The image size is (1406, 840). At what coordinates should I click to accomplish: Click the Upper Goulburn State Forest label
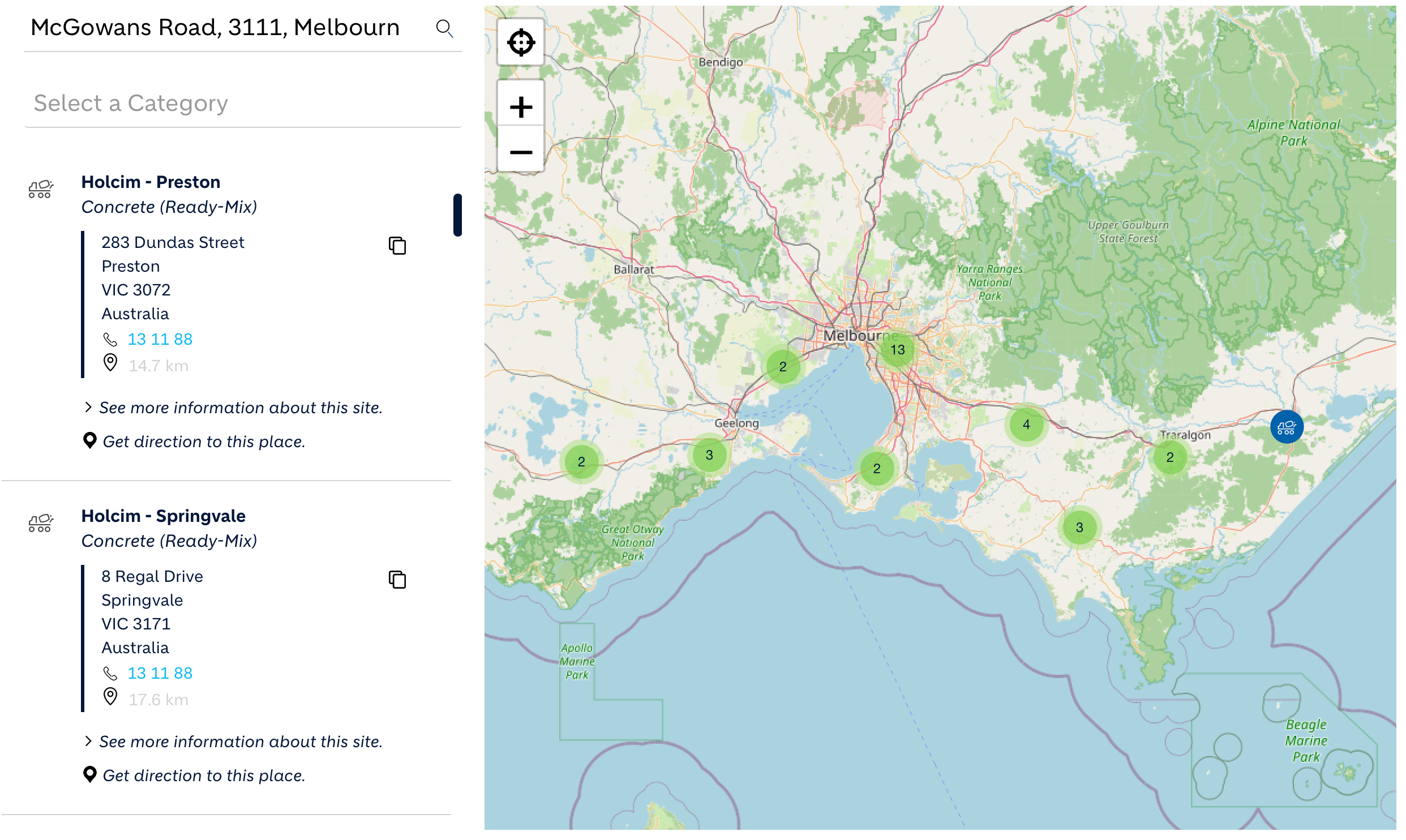pos(1128,232)
